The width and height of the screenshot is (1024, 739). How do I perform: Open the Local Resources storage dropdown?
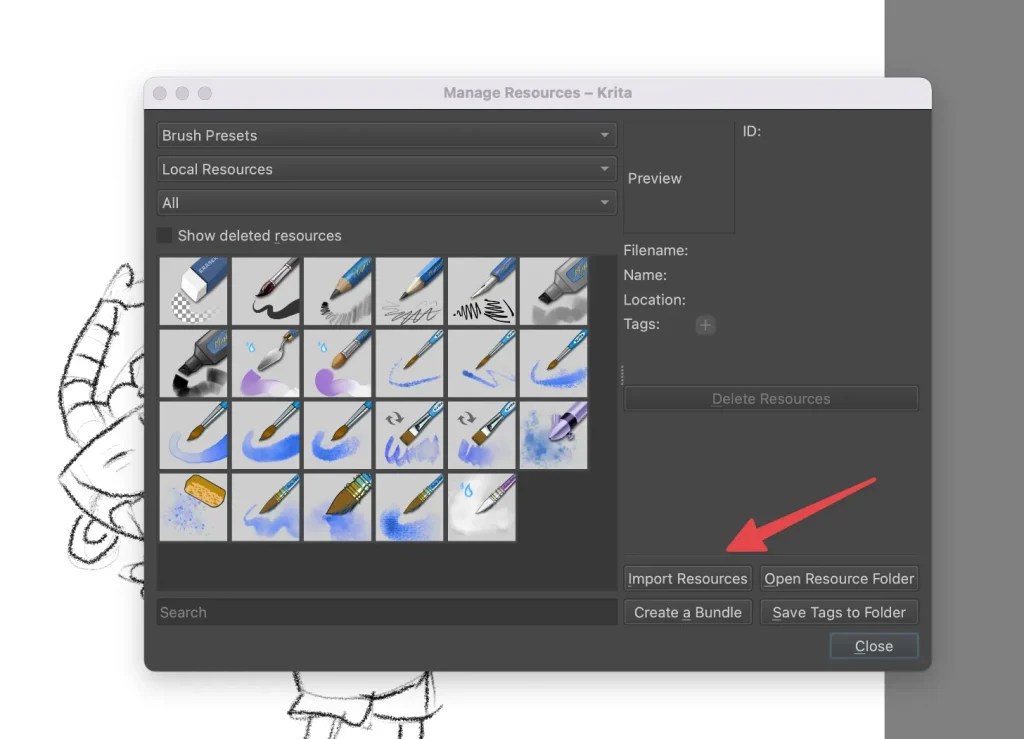[x=386, y=169]
